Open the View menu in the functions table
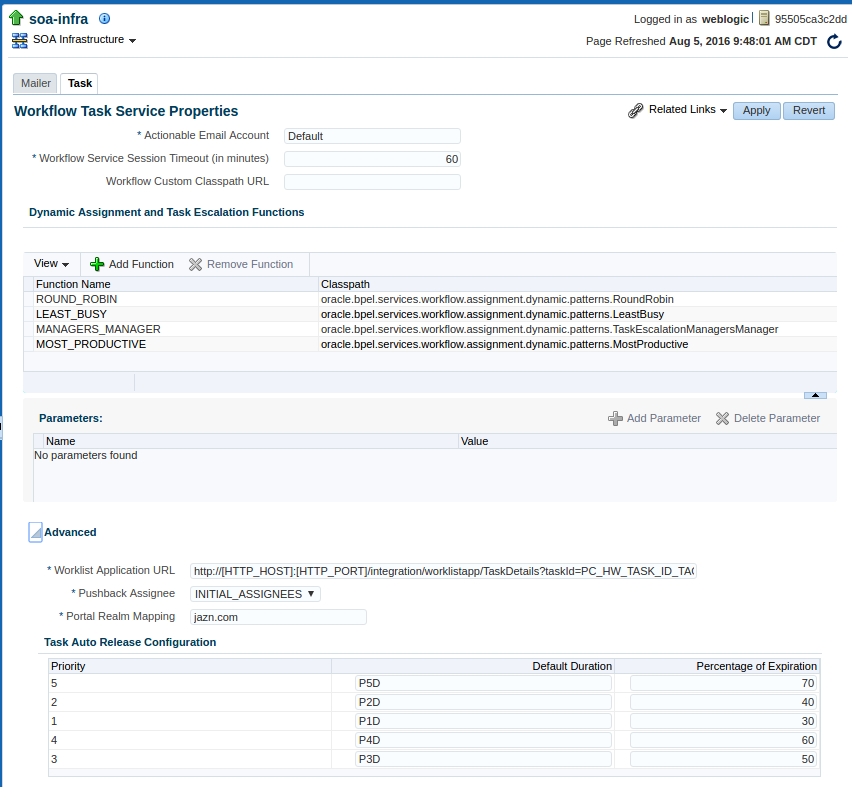The width and height of the screenshot is (852, 787). tap(51, 264)
